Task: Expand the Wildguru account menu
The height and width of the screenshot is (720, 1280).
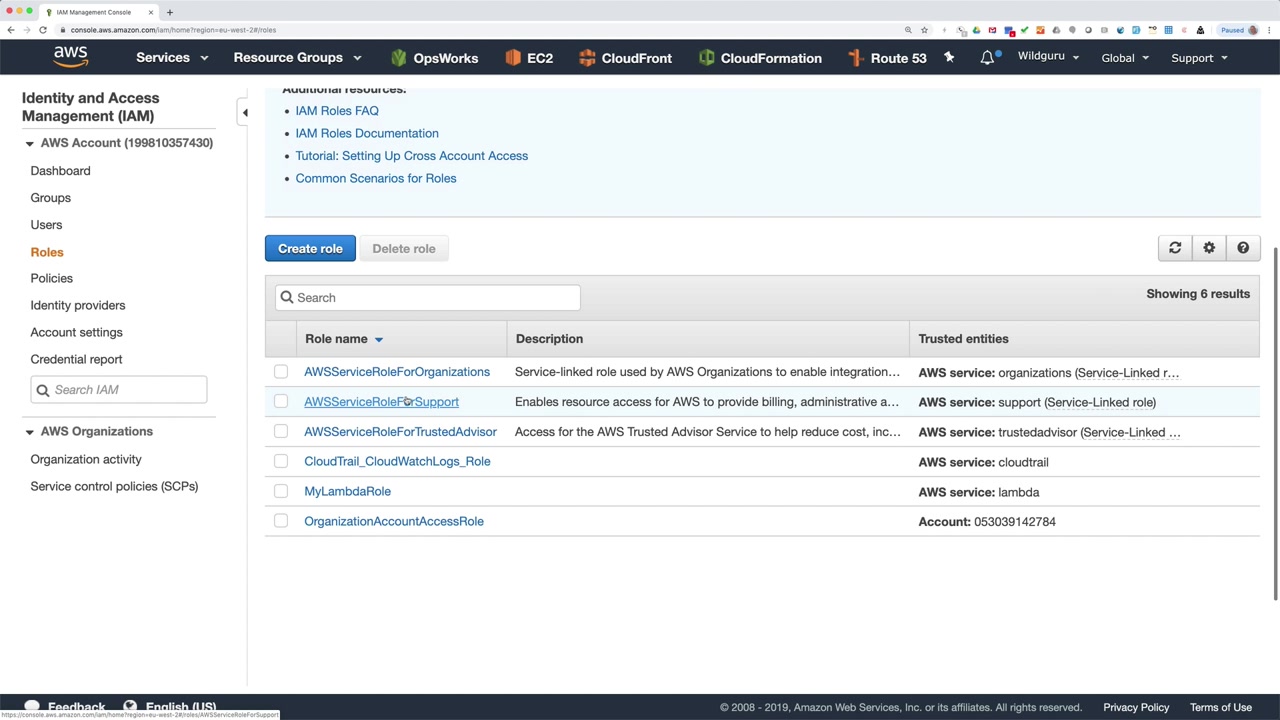Action: coord(1048,56)
